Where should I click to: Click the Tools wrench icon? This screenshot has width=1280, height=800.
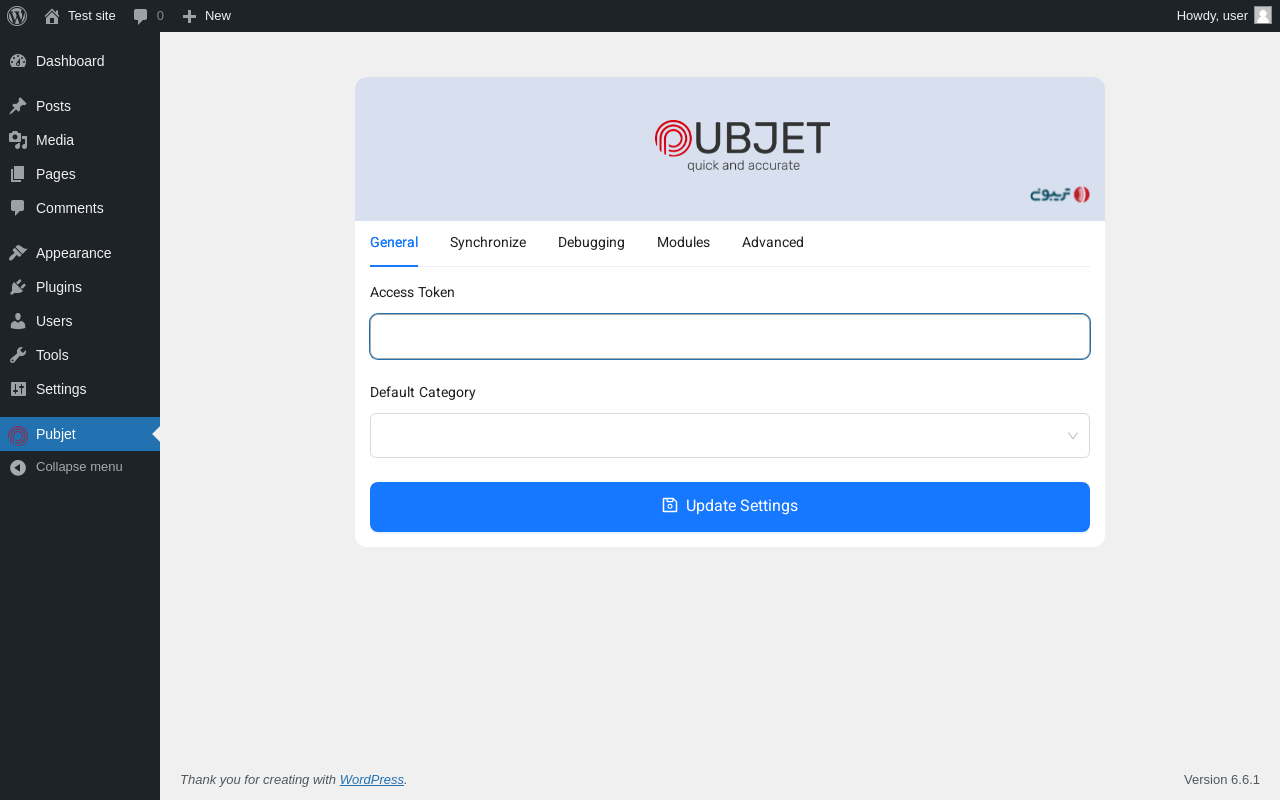18,355
